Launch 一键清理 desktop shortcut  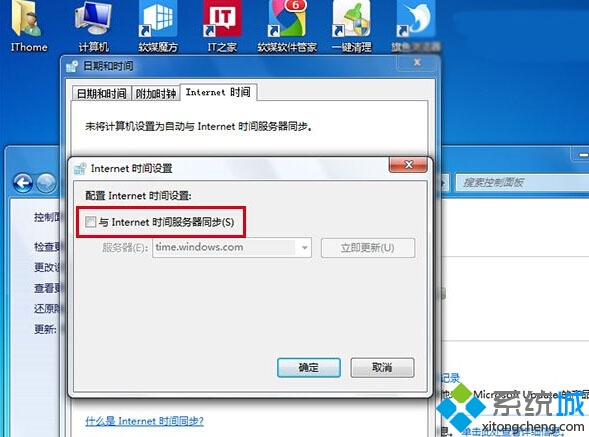click(352, 26)
